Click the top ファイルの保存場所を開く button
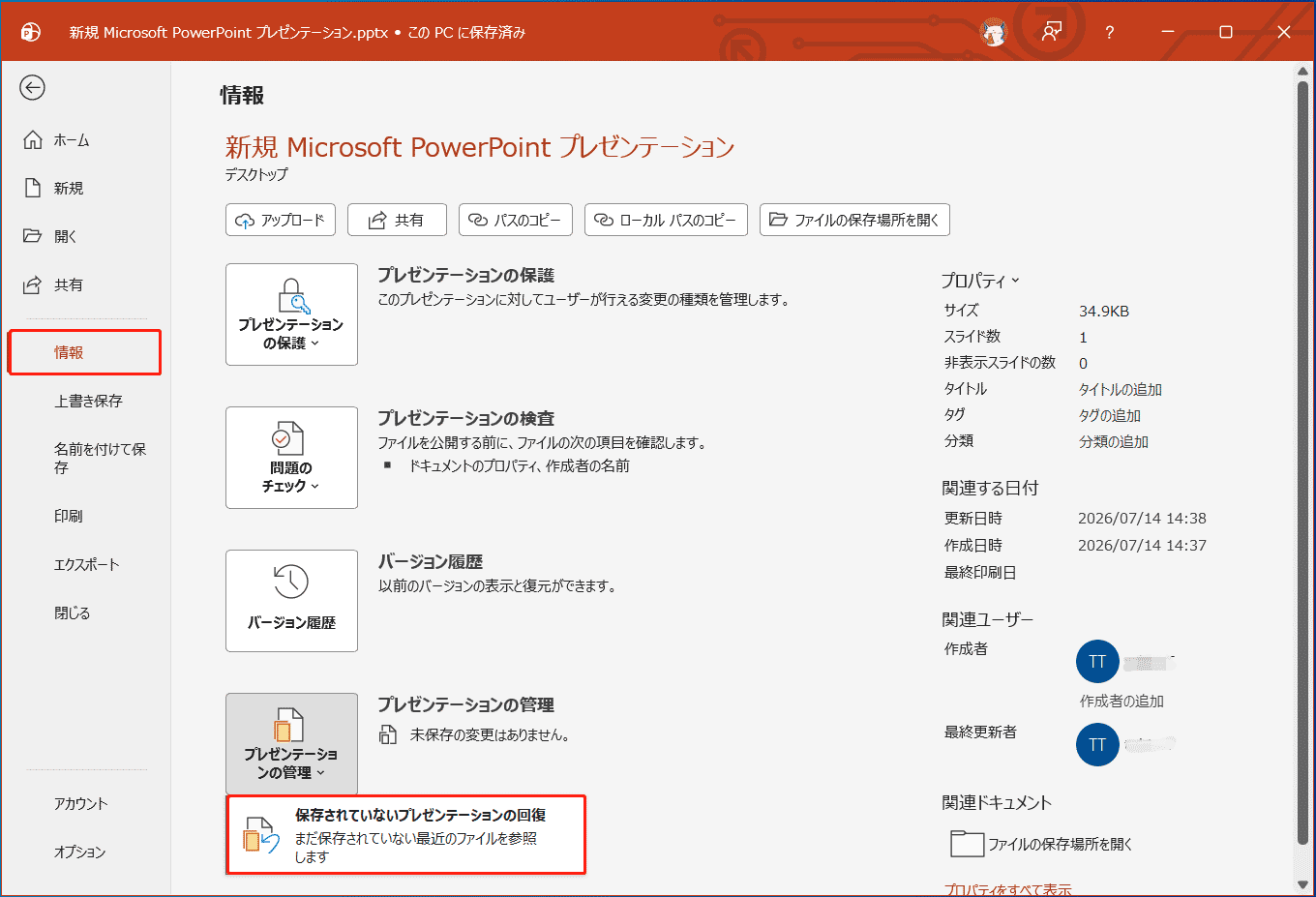1316x897 pixels. pos(854,220)
